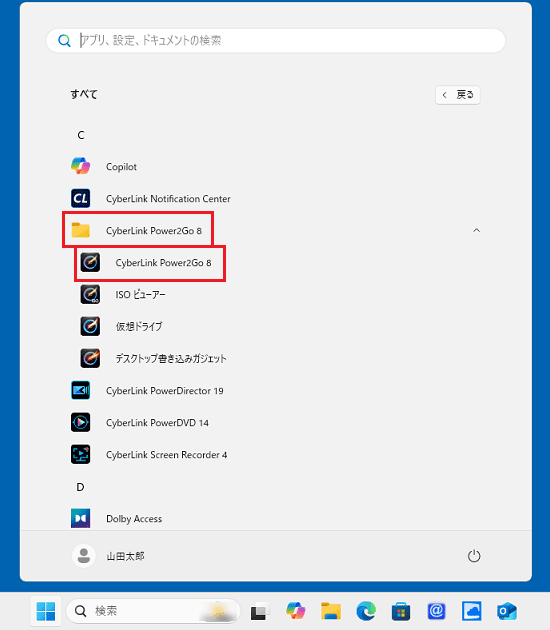
Task: Open Outlook from the taskbar
Action: 507,611
